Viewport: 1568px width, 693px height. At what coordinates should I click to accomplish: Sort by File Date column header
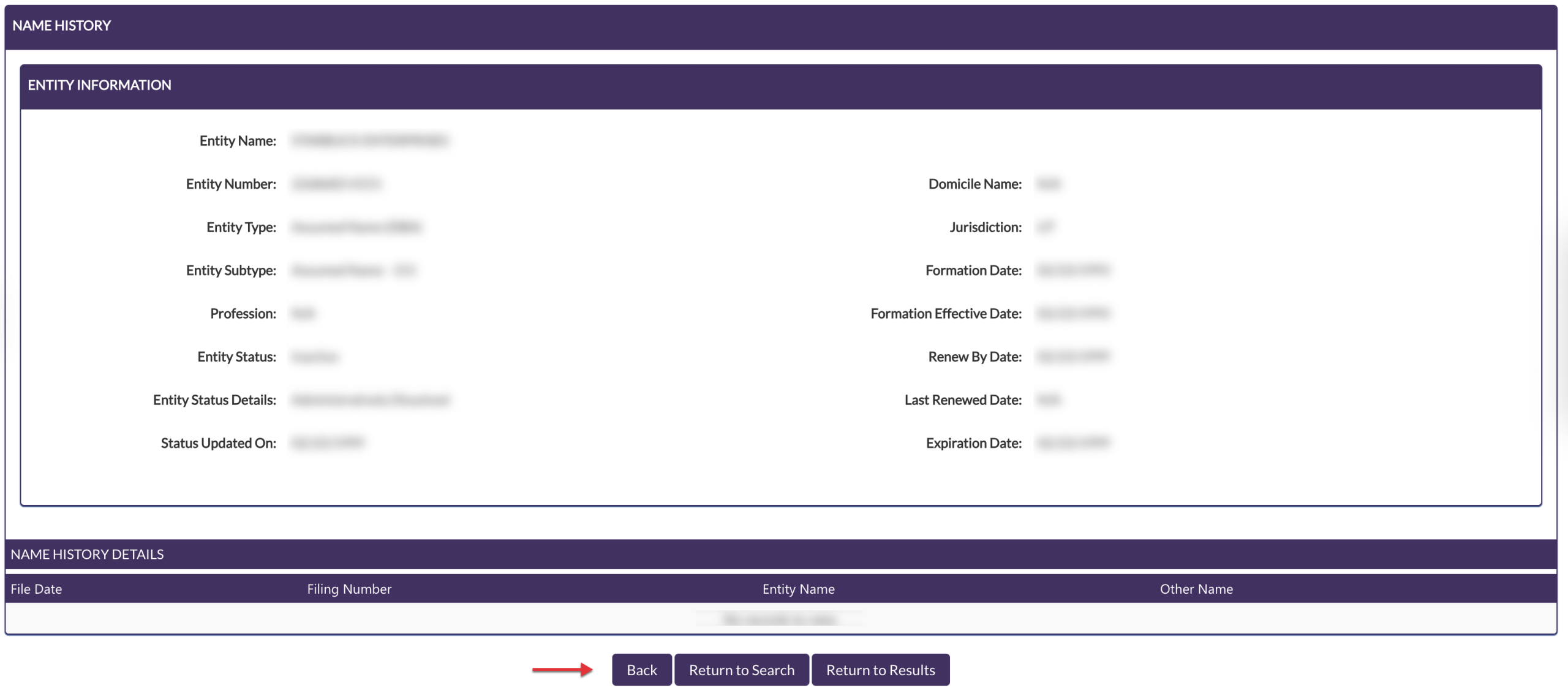(x=36, y=589)
